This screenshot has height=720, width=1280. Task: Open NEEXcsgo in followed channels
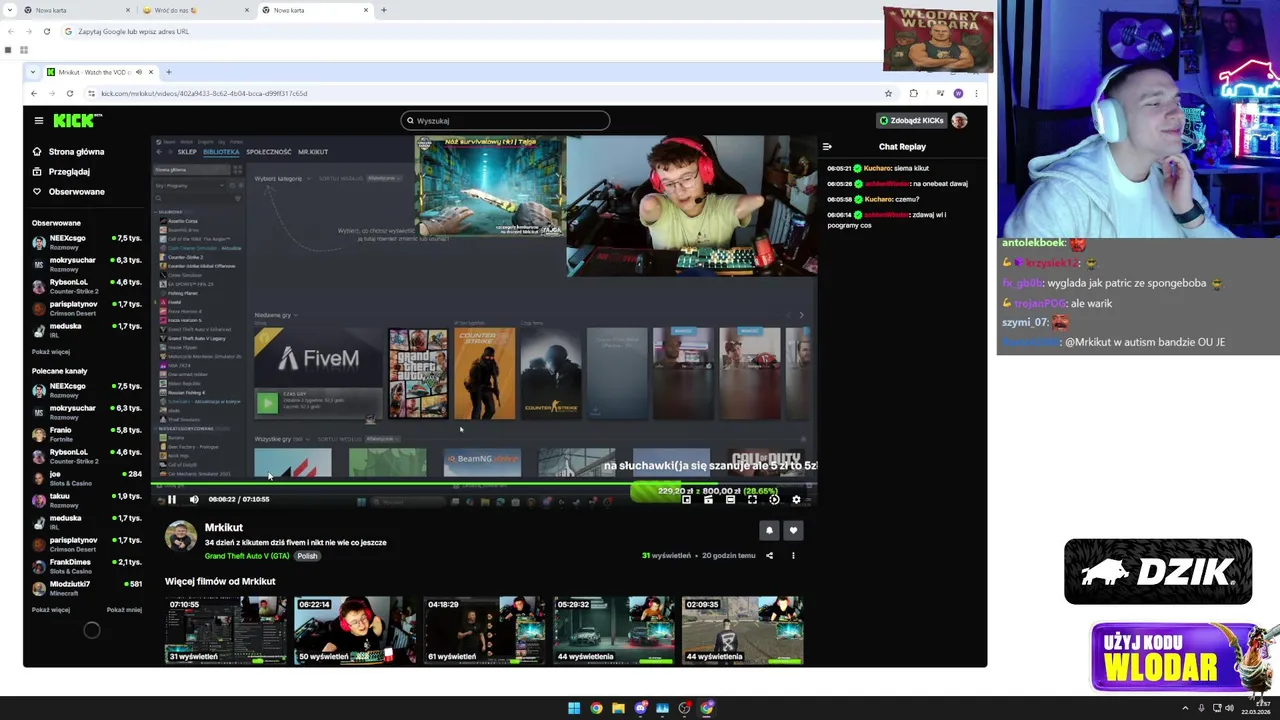coord(86,242)
